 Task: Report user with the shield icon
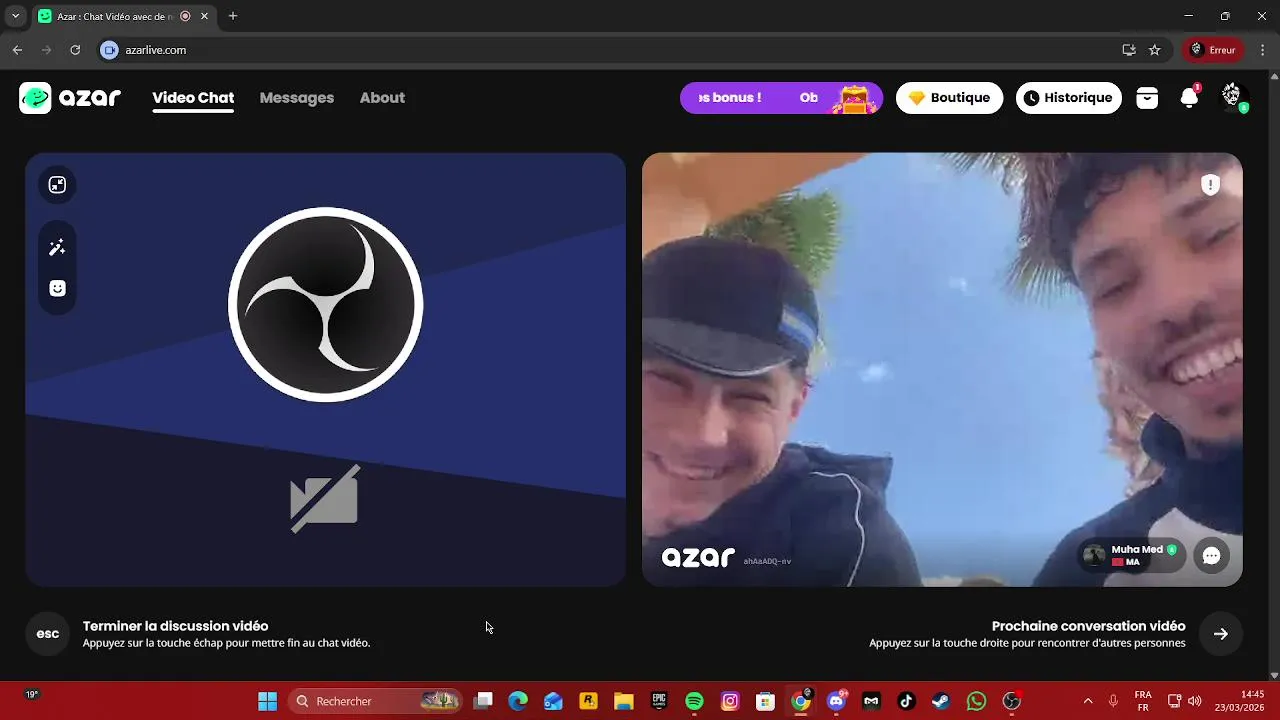(x=1210, y=185)
